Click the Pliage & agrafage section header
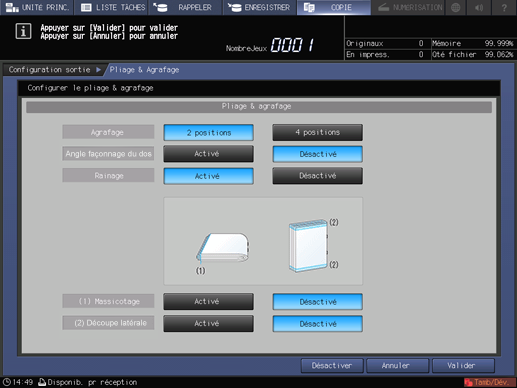 259,107
